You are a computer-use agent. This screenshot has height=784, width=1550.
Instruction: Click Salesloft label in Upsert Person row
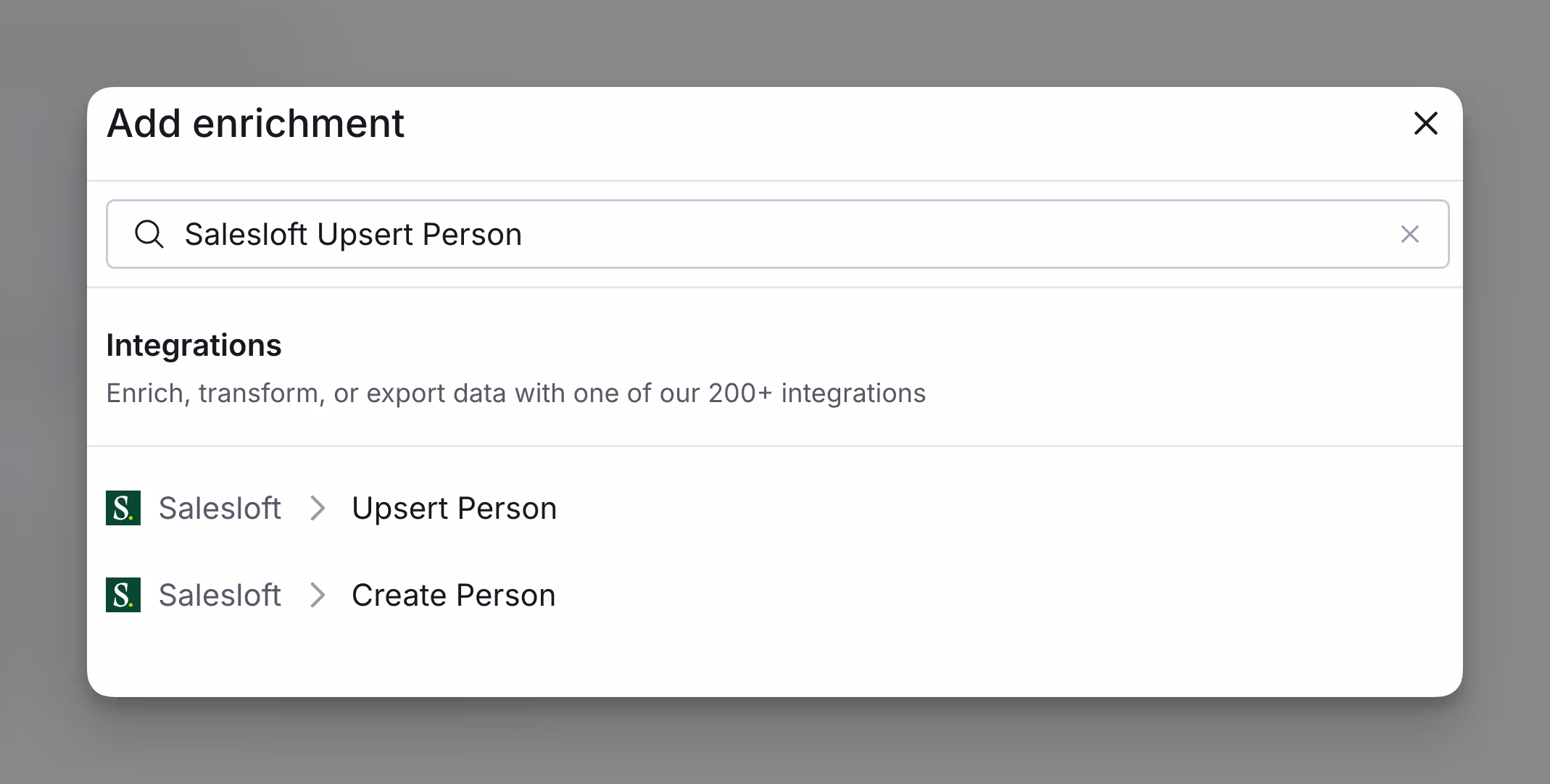[x=220, y=508]
